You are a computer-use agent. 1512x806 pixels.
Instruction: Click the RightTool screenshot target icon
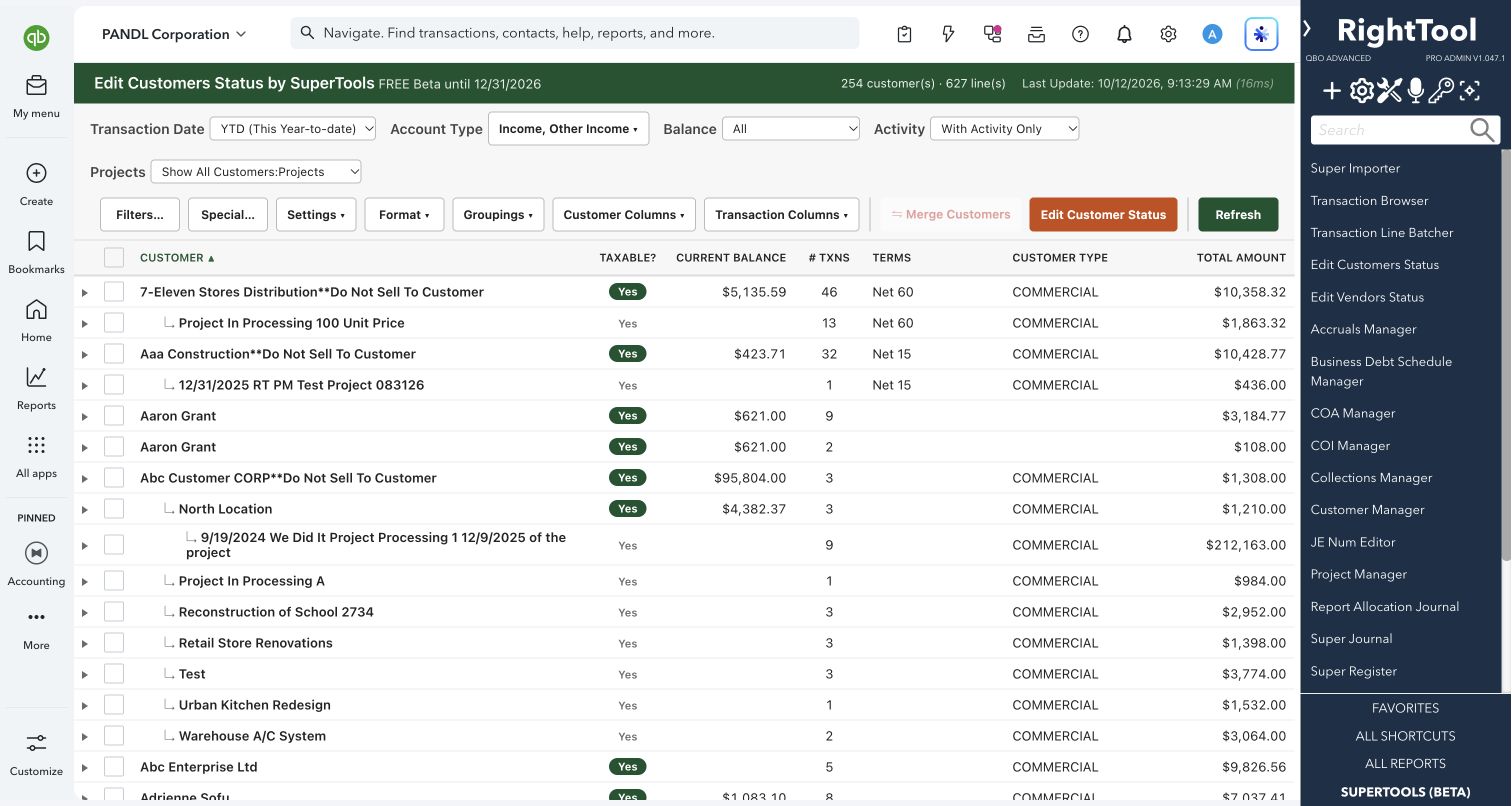coord(1469,92)
